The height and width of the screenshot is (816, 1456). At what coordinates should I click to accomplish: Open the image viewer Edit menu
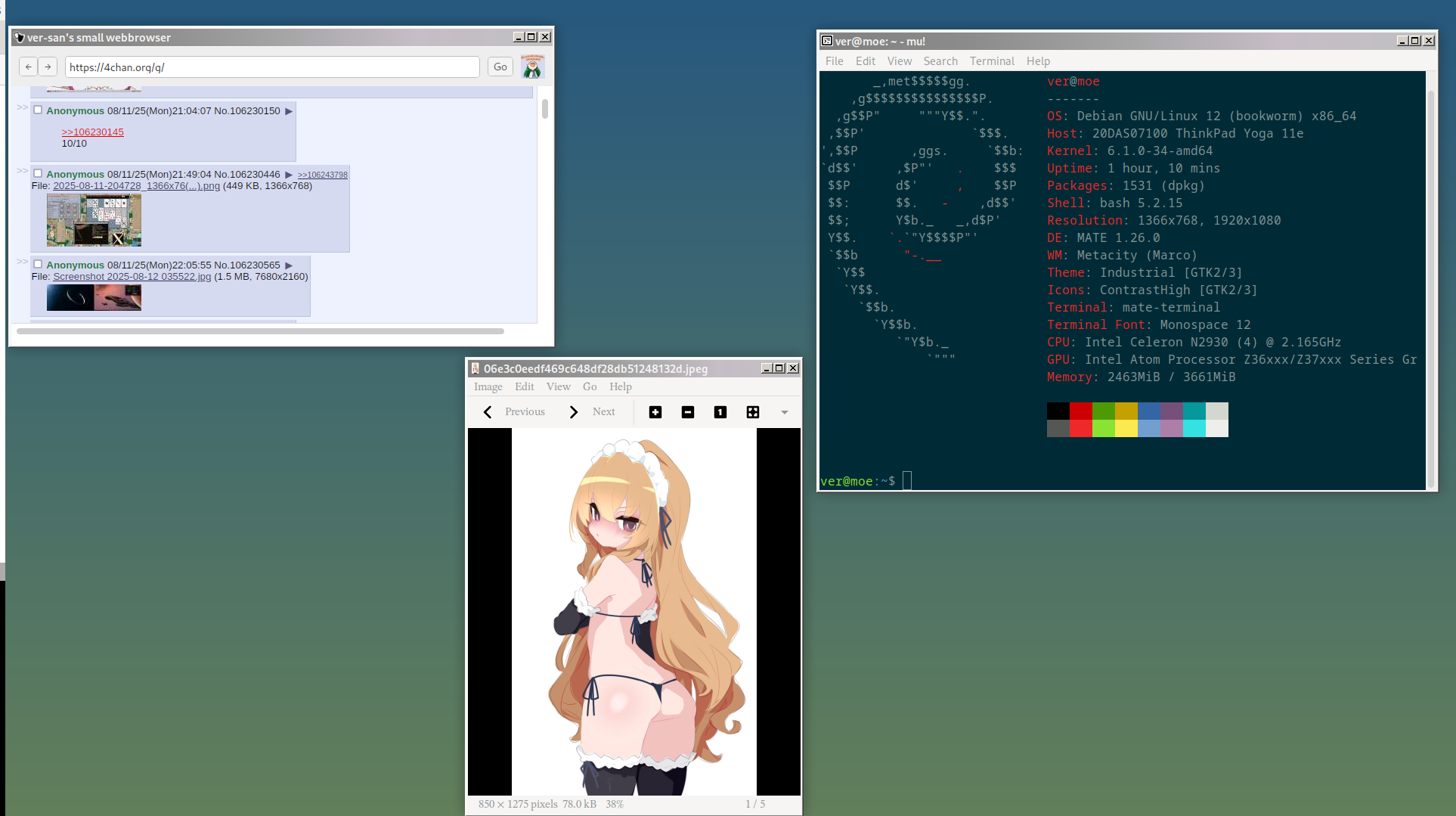pyautogui.click(x=525, y=386)
